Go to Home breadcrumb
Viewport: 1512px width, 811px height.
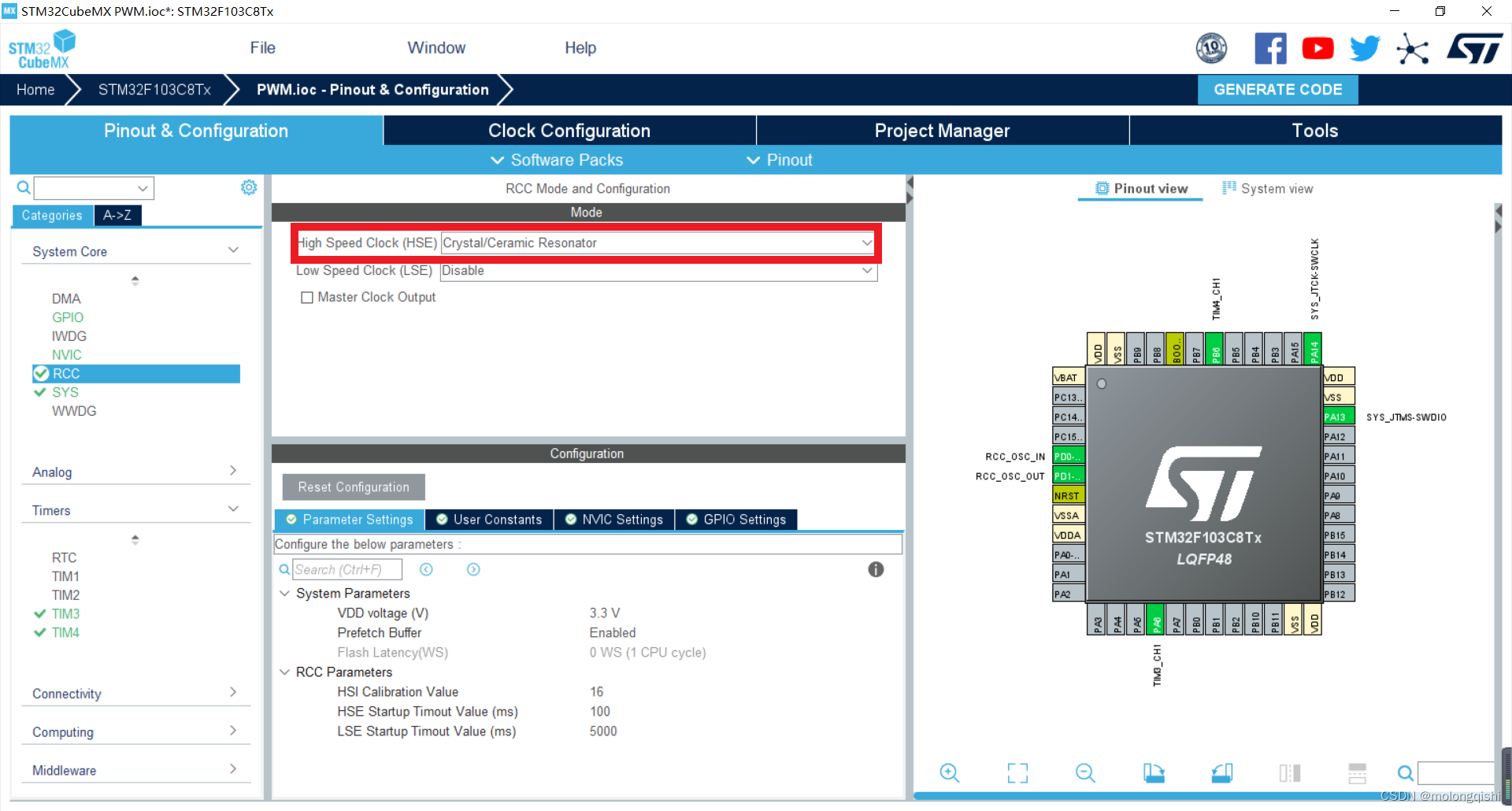click(x=35, y=90)
